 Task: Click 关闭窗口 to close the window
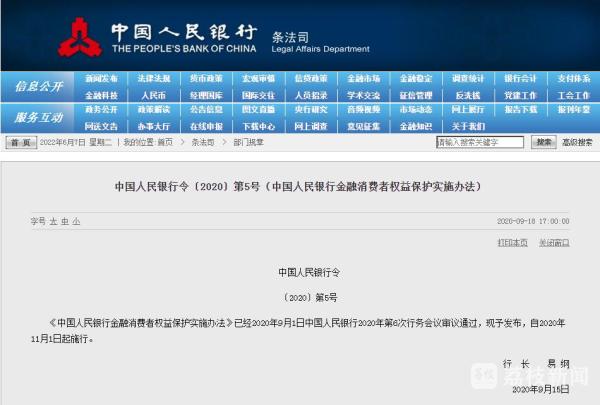click(x=554, y=243)
